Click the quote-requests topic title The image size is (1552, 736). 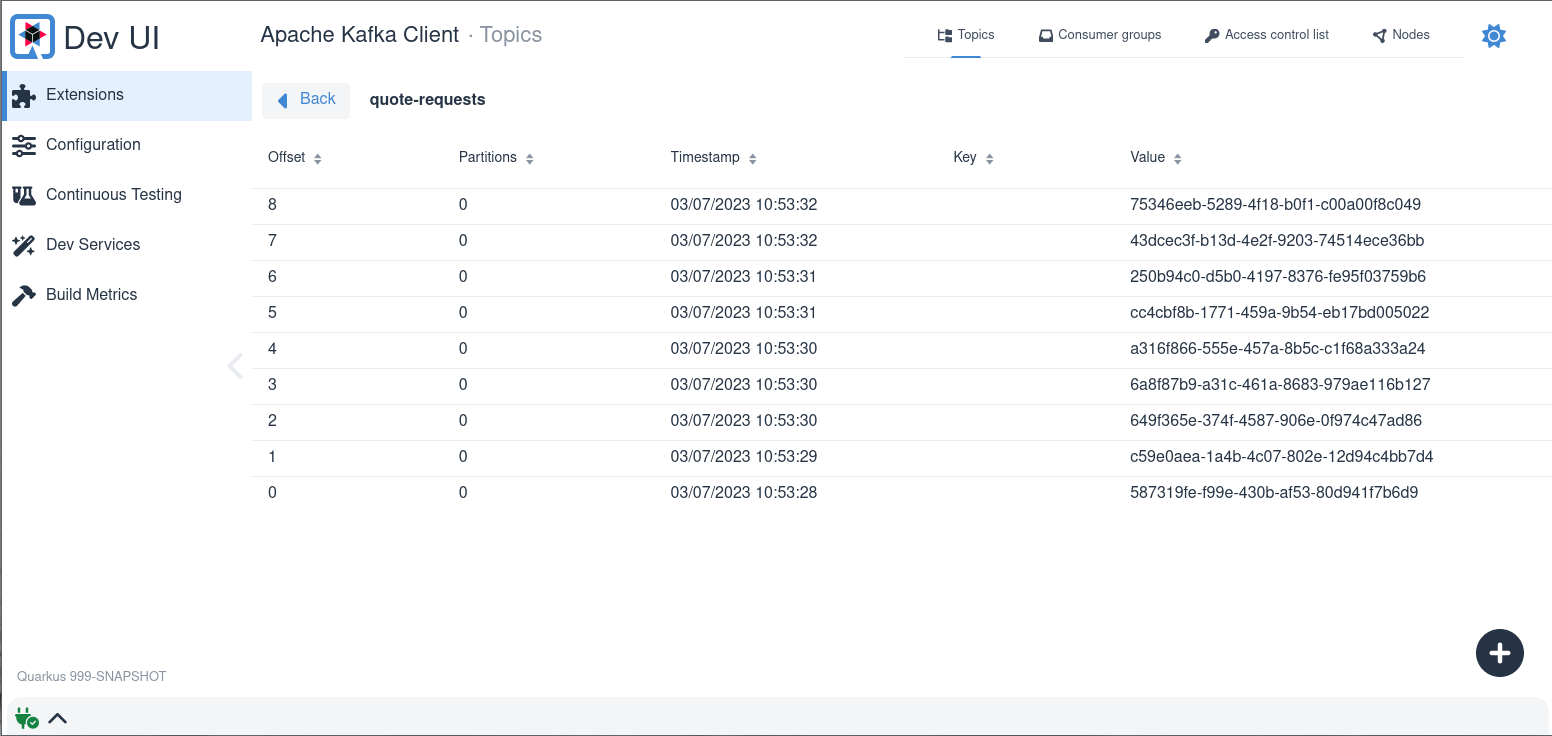[427, 100]
